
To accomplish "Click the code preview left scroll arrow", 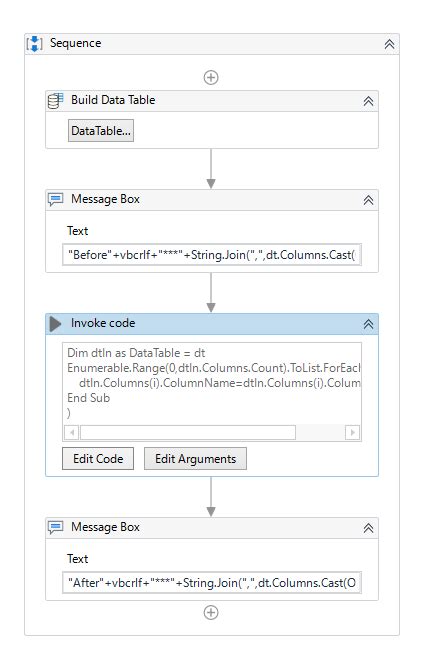I will click(72, 432).
